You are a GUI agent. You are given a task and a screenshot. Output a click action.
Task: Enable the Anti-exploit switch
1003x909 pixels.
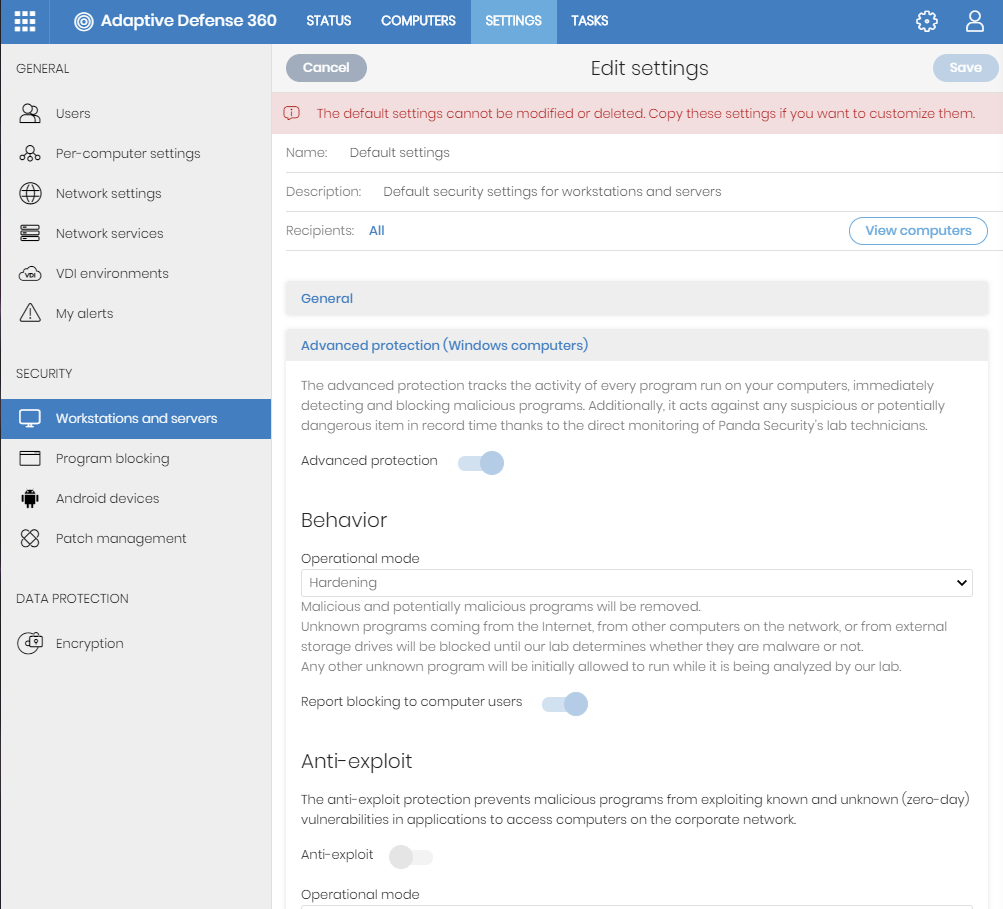(411, 857)
